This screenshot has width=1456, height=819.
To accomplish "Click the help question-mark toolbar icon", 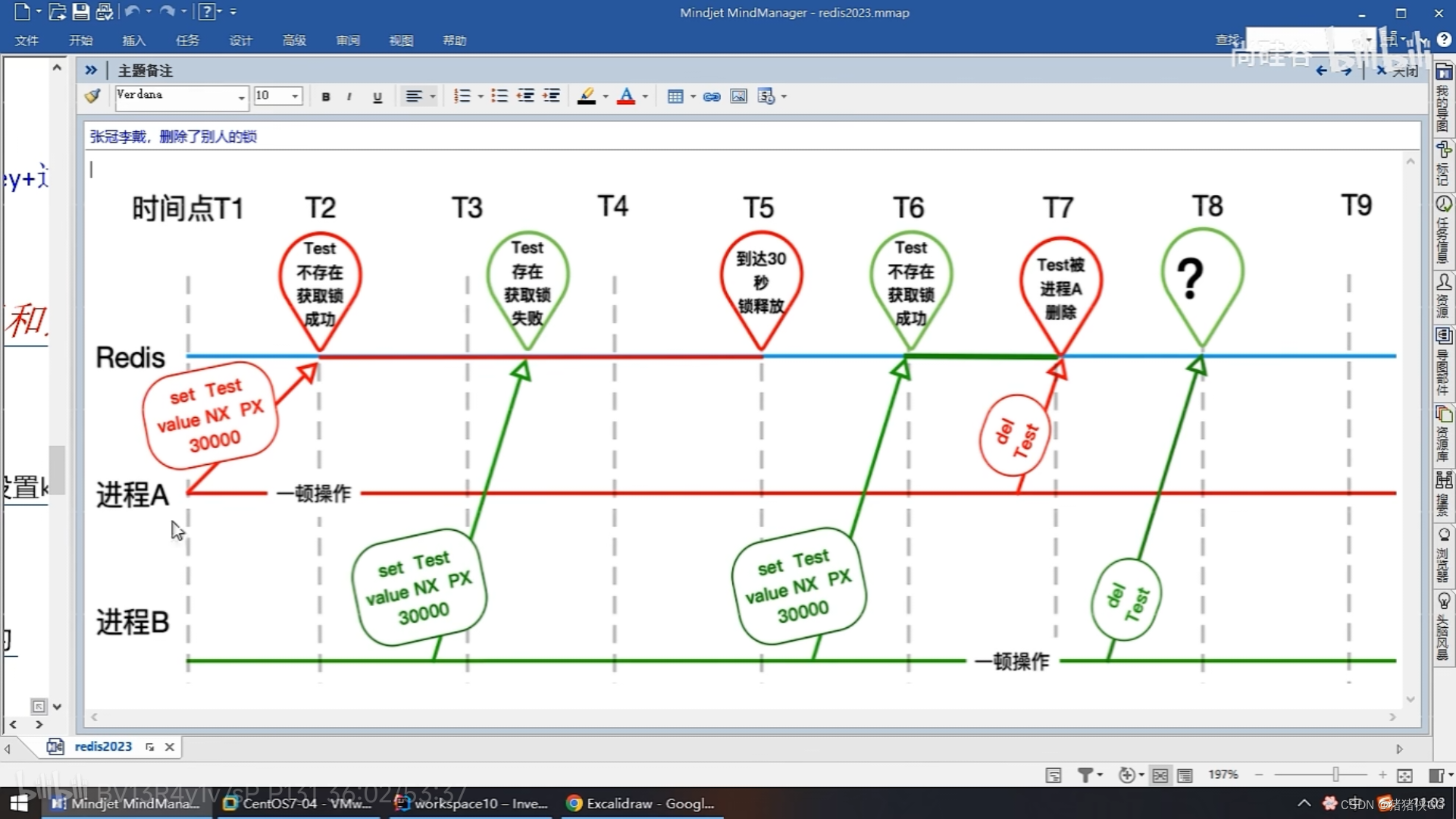I will pos(206,11).
